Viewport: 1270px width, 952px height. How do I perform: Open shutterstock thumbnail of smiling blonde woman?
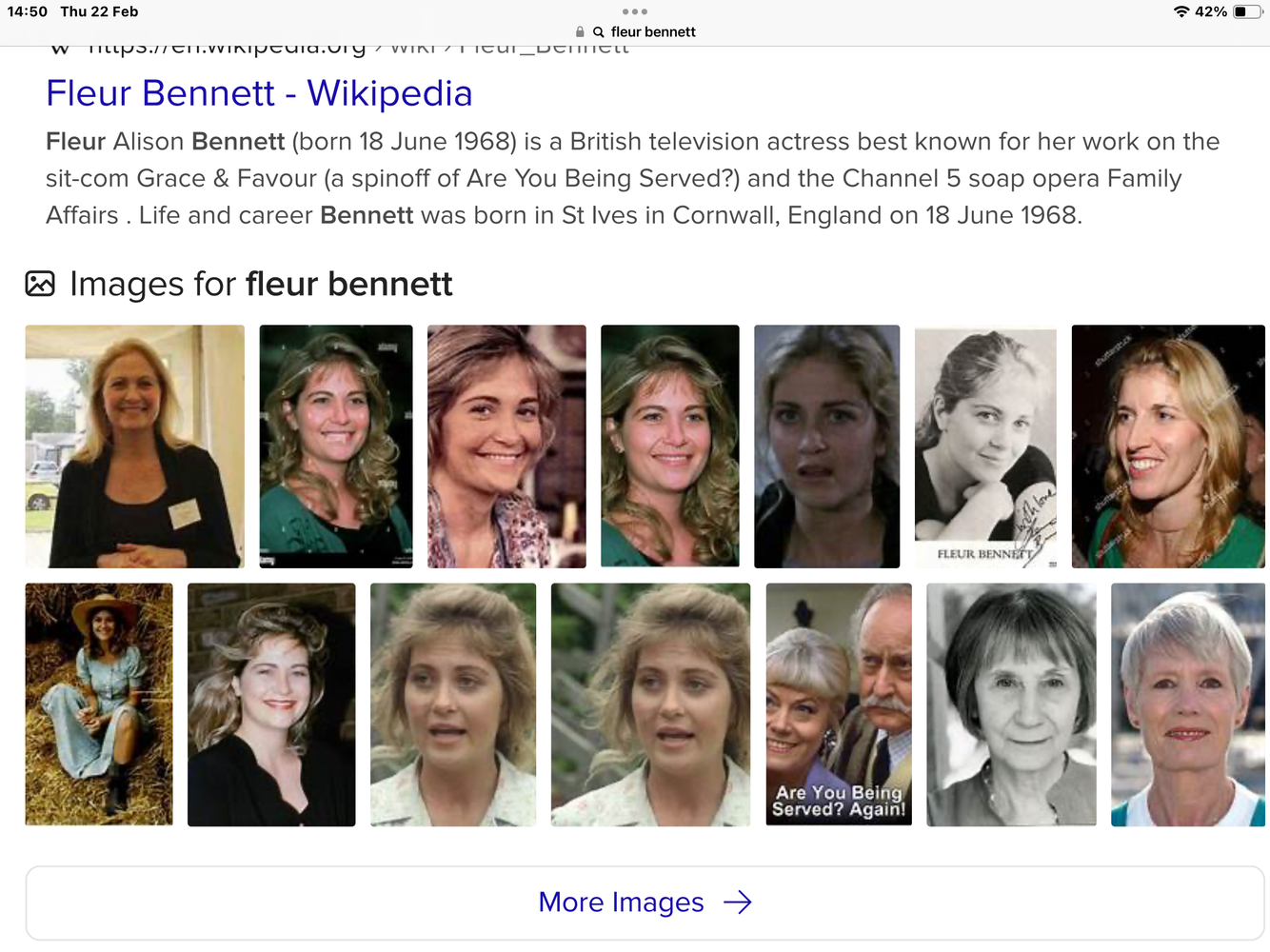(1168, 446)
